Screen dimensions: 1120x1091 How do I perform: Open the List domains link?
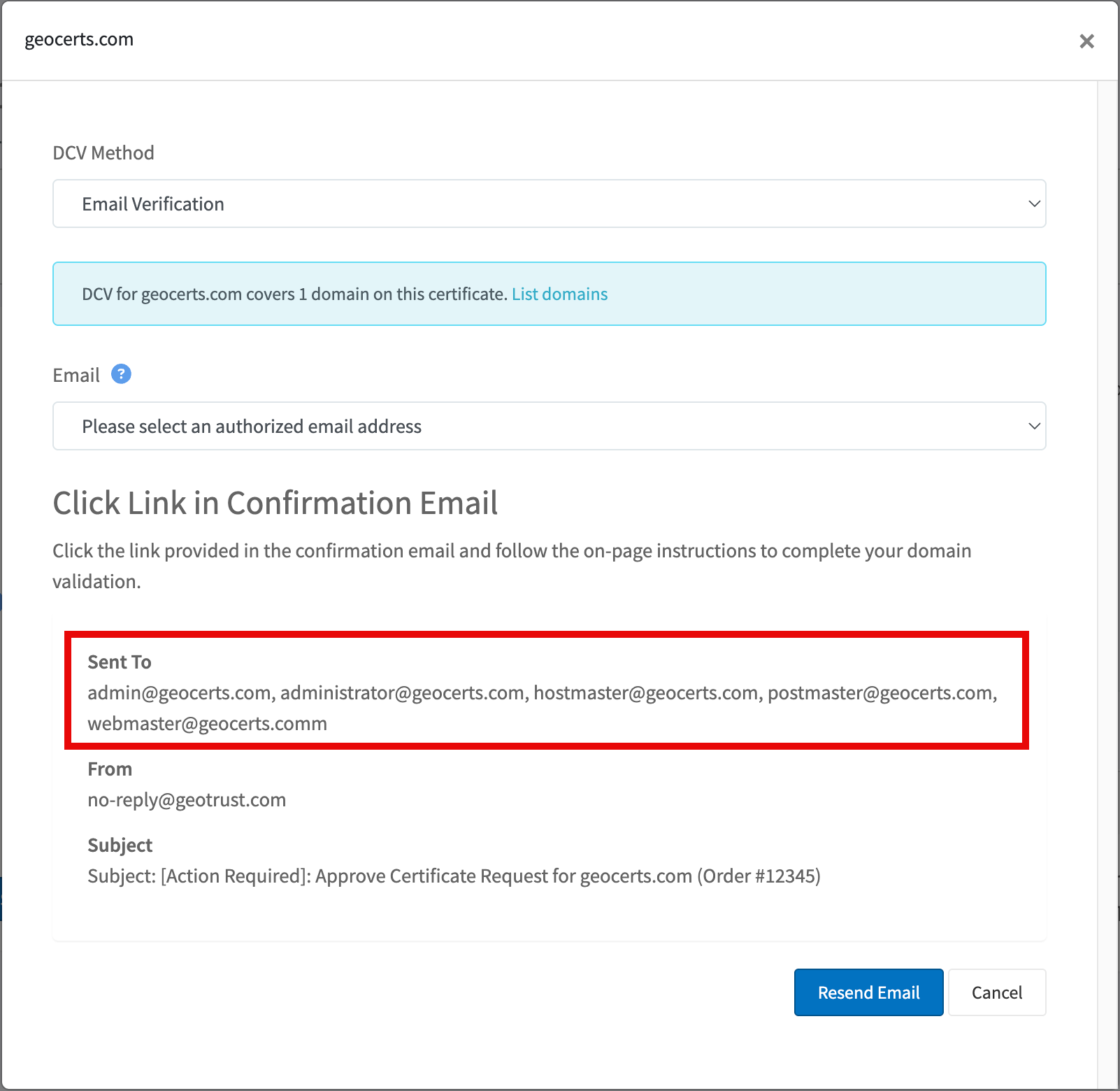pos(559,294)
